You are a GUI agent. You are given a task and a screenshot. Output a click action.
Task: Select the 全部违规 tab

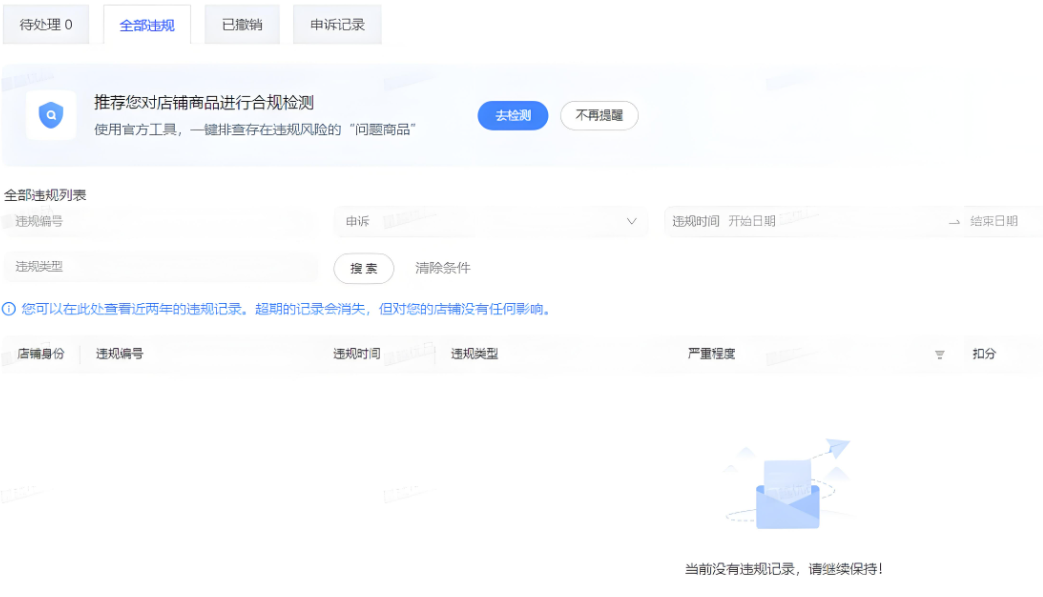147,25
